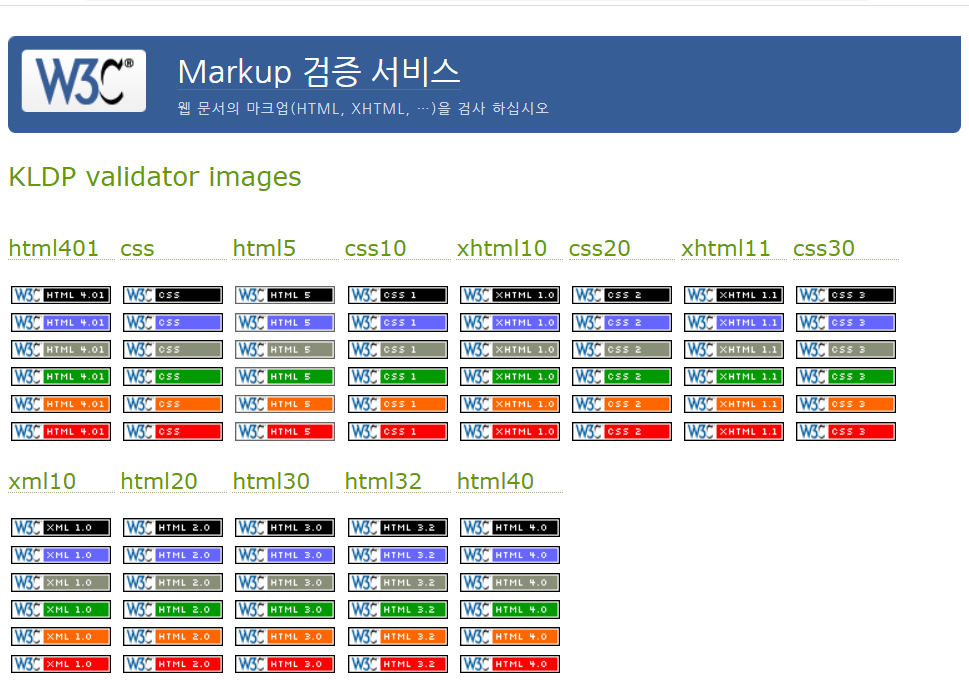Click the blue CSS 1 badge
The height and width of the screenshot is (694, 969).
[397, 323]
